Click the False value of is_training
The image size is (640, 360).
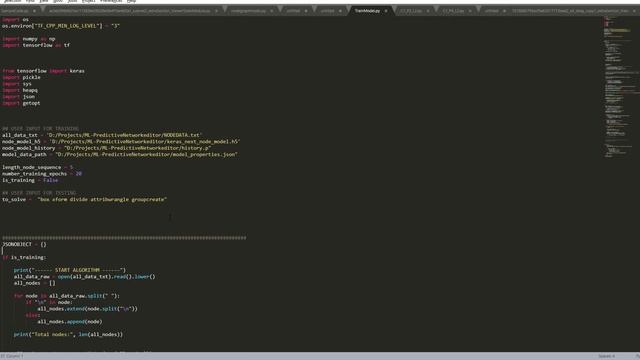click(51, 180)
